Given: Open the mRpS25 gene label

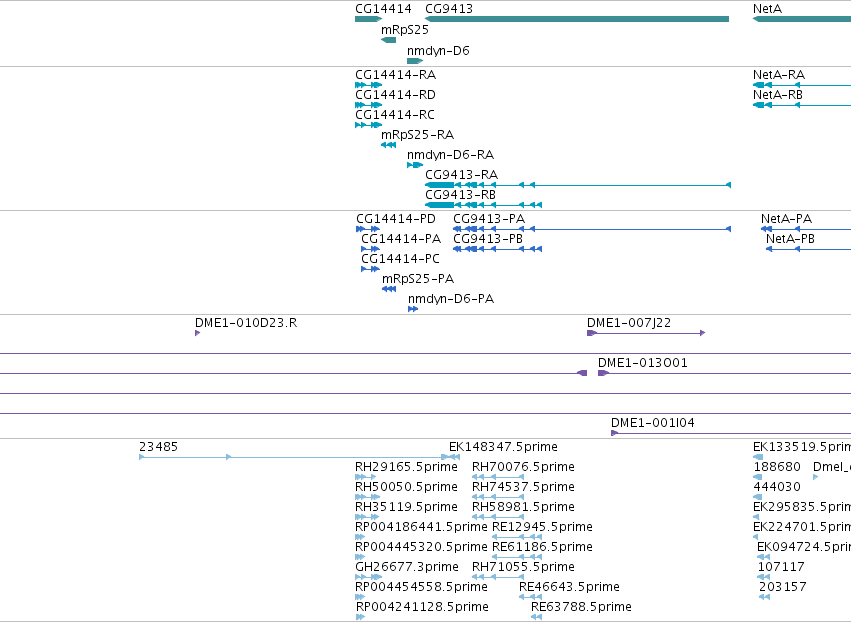Looking at the screenshot, I should [x=405, y=30].
